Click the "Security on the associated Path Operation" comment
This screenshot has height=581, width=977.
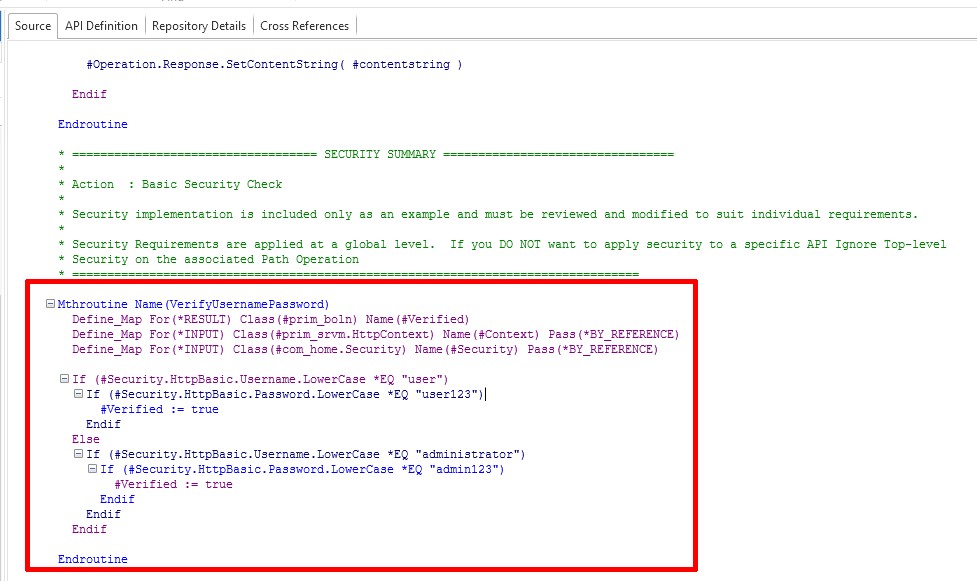coord(209,259)
